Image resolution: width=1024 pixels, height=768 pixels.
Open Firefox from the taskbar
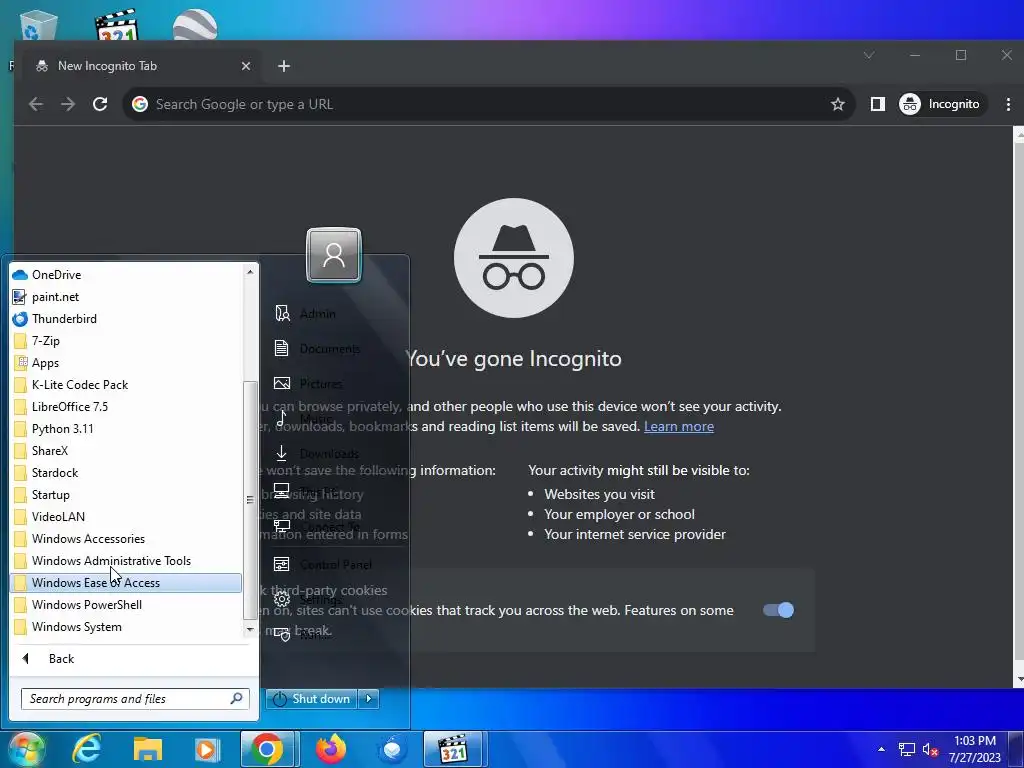tap(330, 749)
